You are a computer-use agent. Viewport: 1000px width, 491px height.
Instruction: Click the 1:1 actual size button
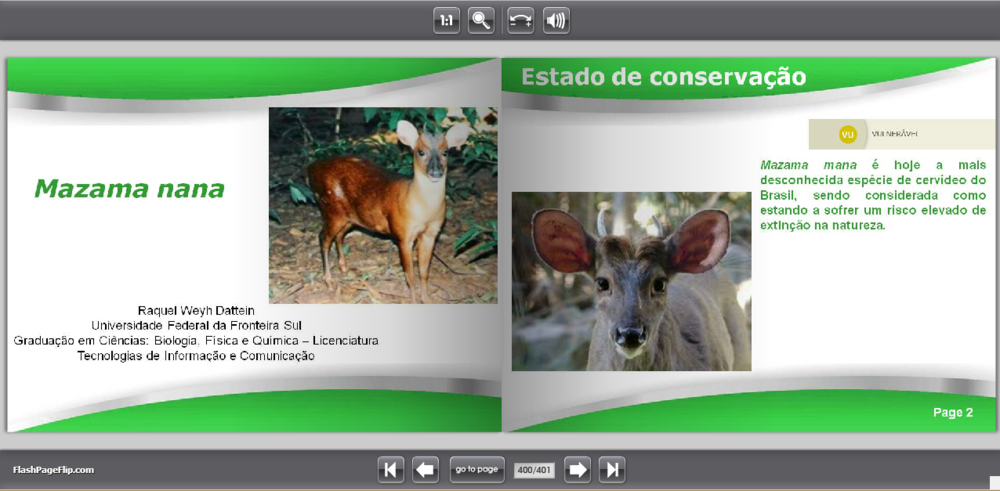pos(446,20)
